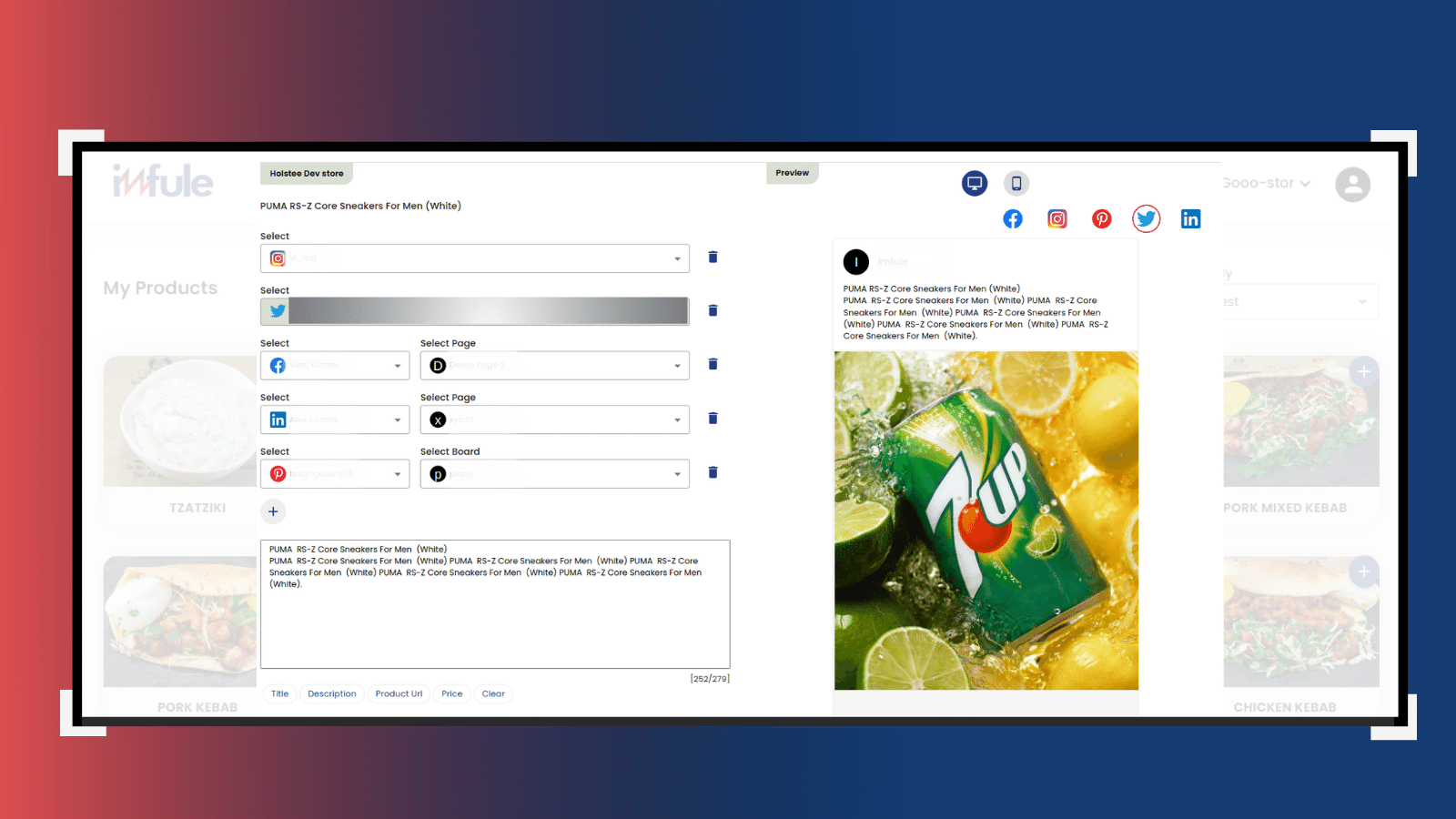The height and width of the screenshot is (819, 1456).
Task: Expand the store selector dropdown
Action: 1267,183
